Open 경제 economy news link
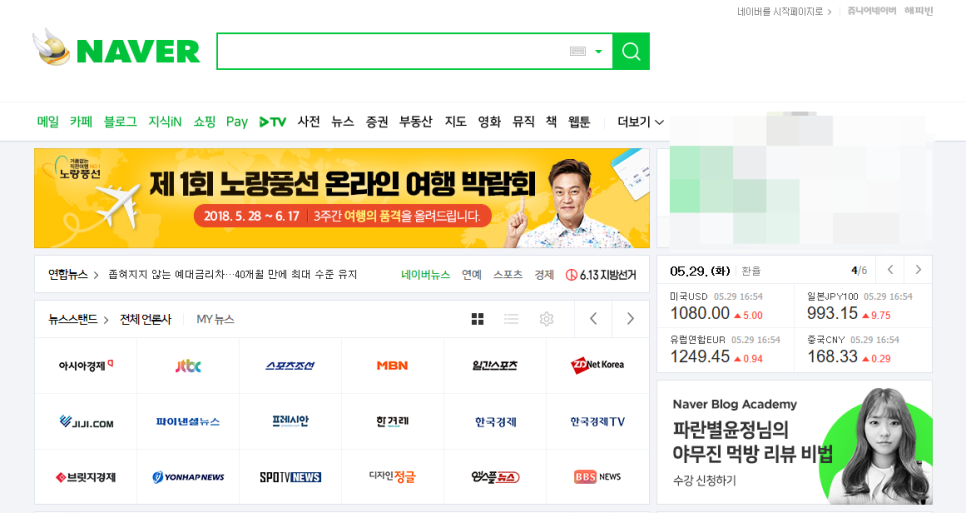Screen dimensions: 966x513 coord(544,275)
